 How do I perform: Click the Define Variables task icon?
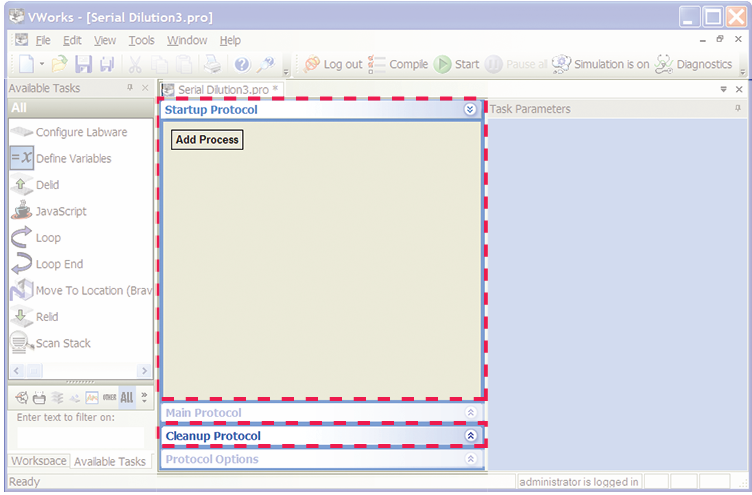(x=21, y=158)
